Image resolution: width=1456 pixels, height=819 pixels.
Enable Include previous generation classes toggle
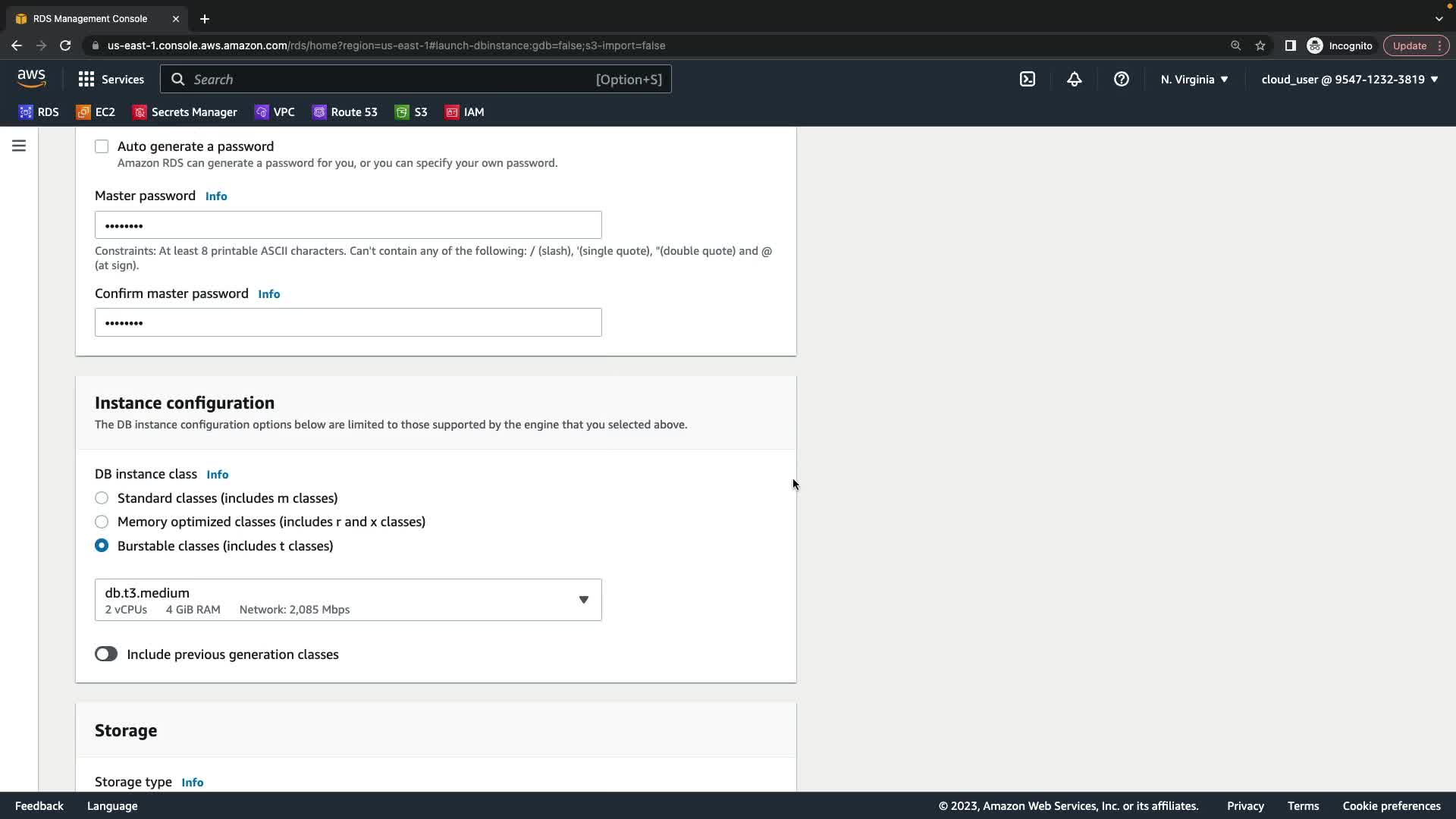(x=106, y=654)
